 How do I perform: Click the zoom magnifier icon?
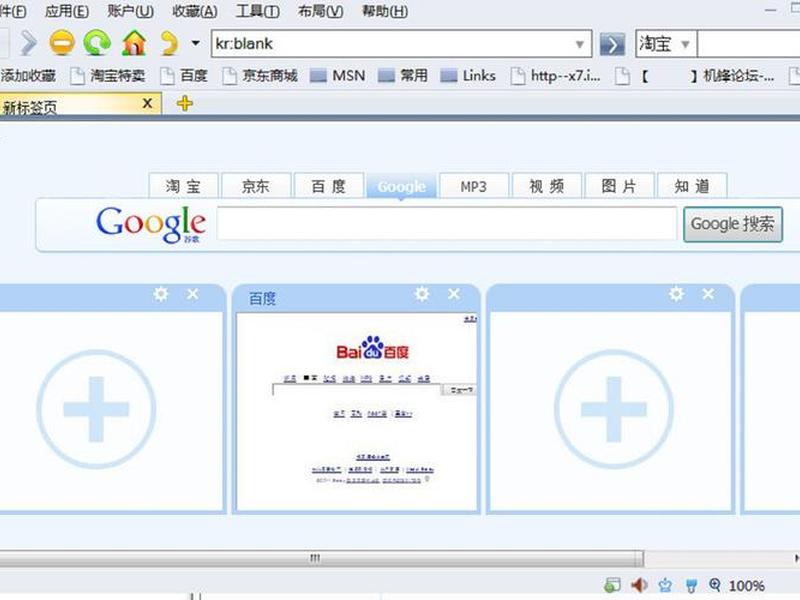click(715, 585)
